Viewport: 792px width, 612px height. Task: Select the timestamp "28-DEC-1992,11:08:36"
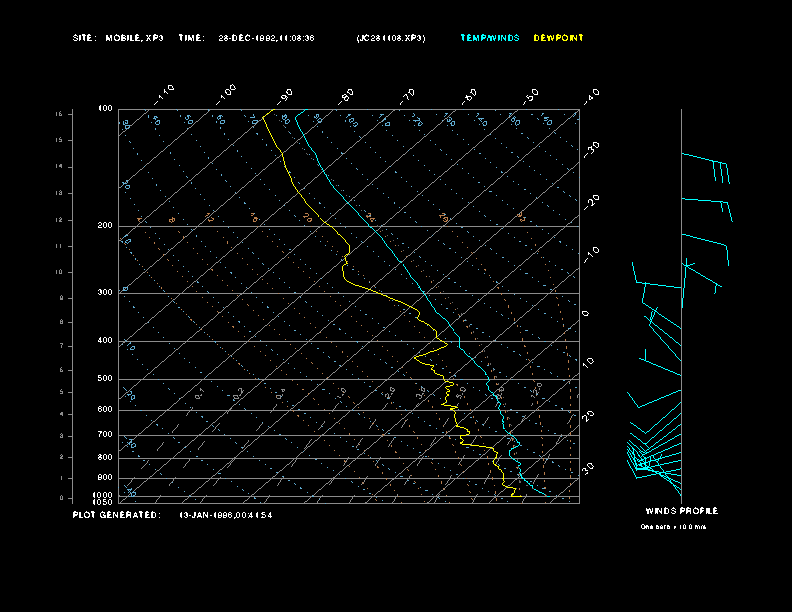coord(266,38)
